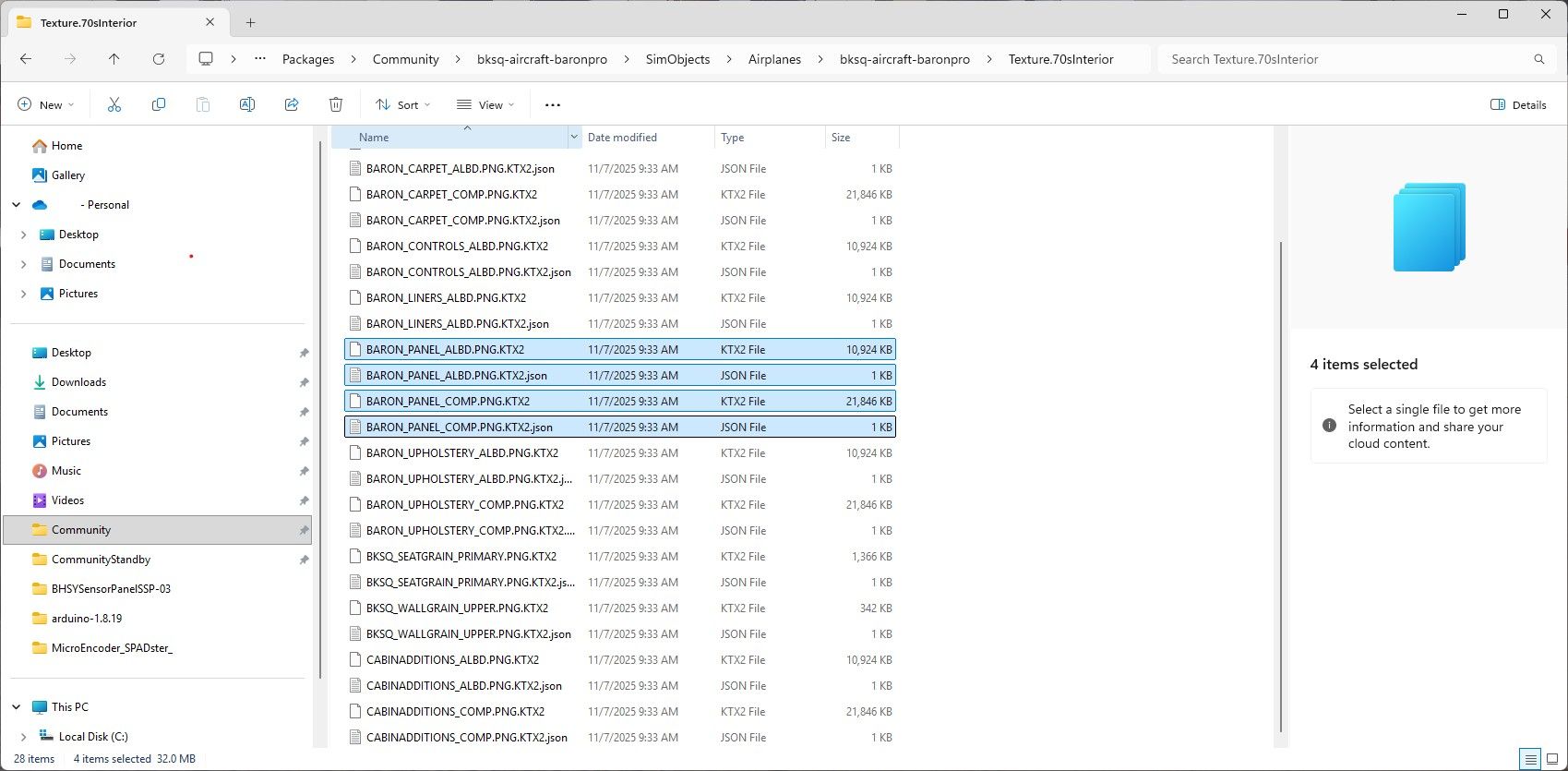
Task: Open the View dropdown menu
Action: 485,104
